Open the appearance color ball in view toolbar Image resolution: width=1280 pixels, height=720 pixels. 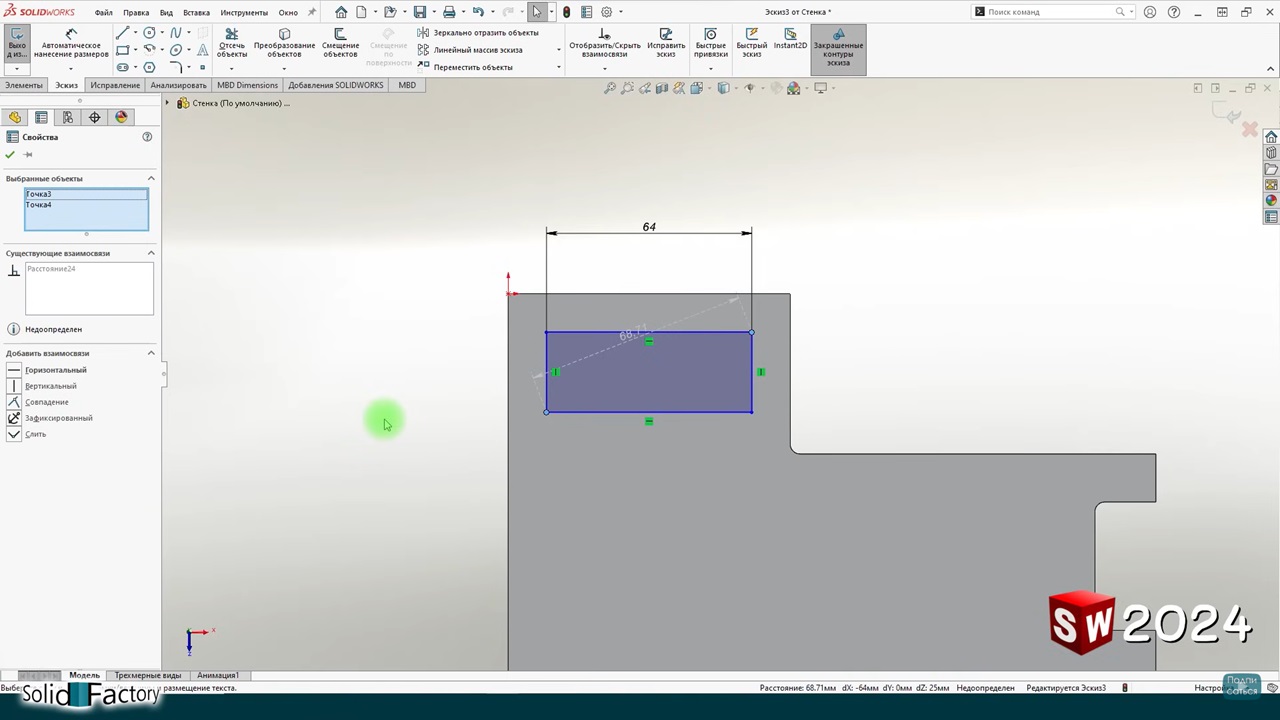tap(793, 88)
